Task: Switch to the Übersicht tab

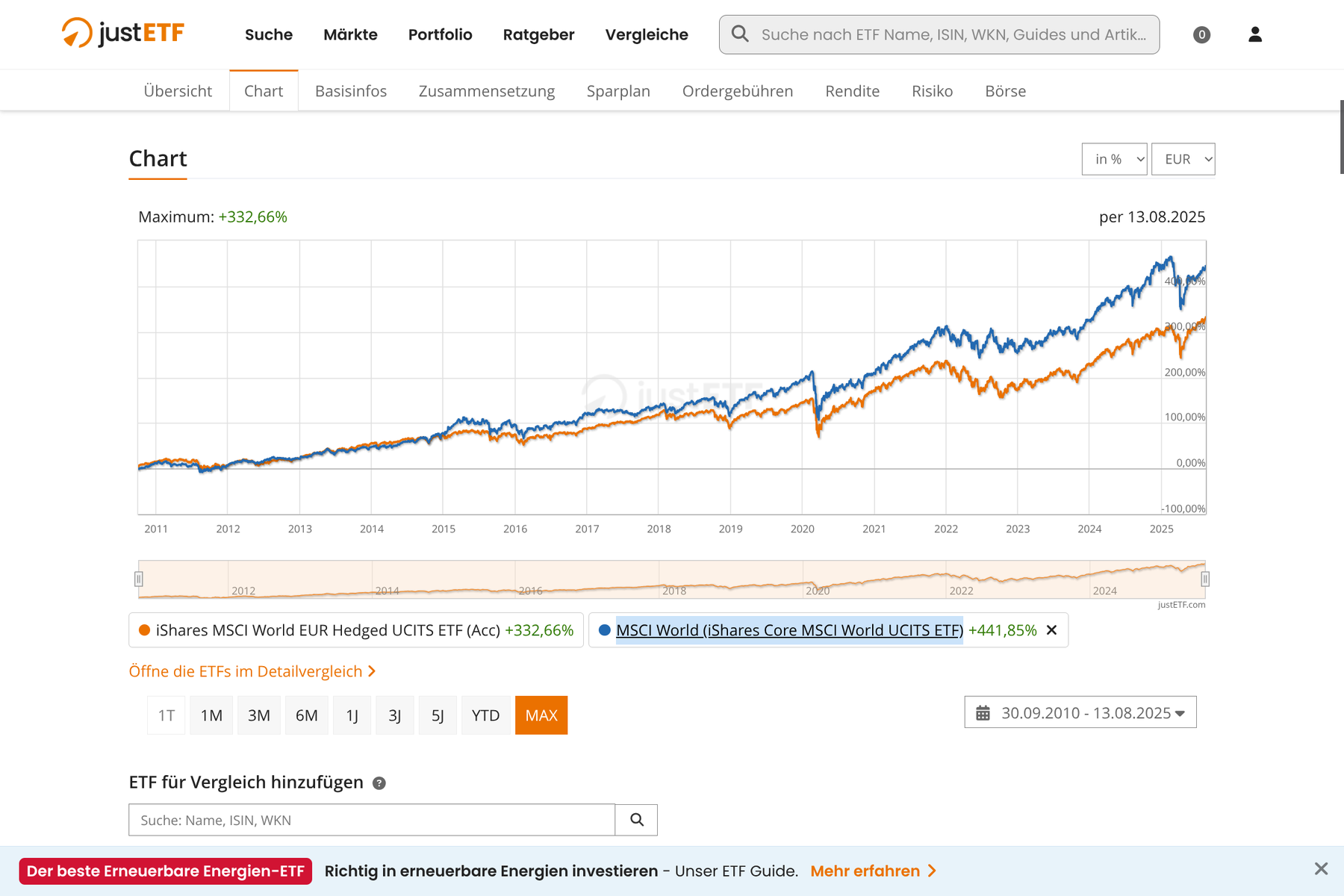Action: click(x=178, y=91)
